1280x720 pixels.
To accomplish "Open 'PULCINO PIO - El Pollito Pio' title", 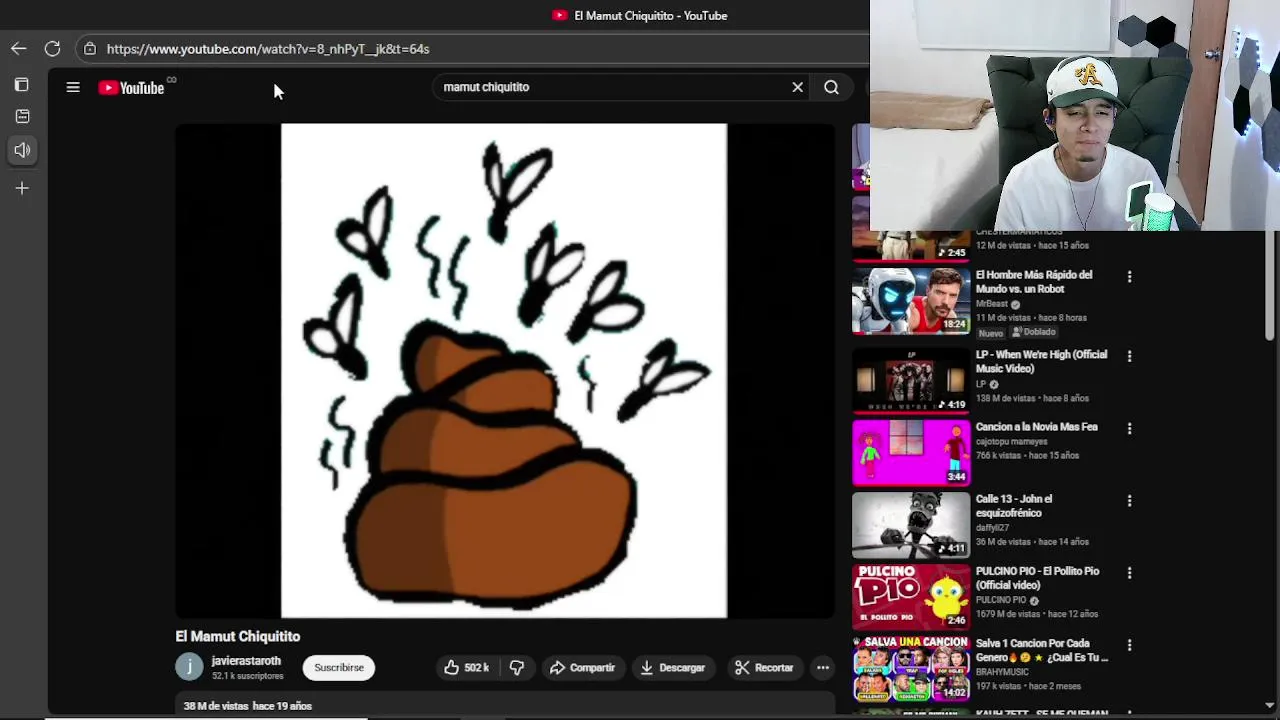I will tap(1037, 578).
